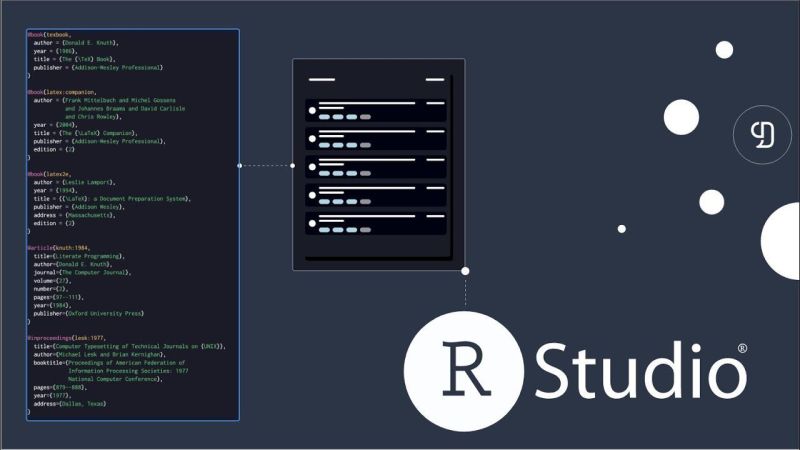Click the "pages={97--111}" line
The image size is (800, 450).
click(59, 297)
